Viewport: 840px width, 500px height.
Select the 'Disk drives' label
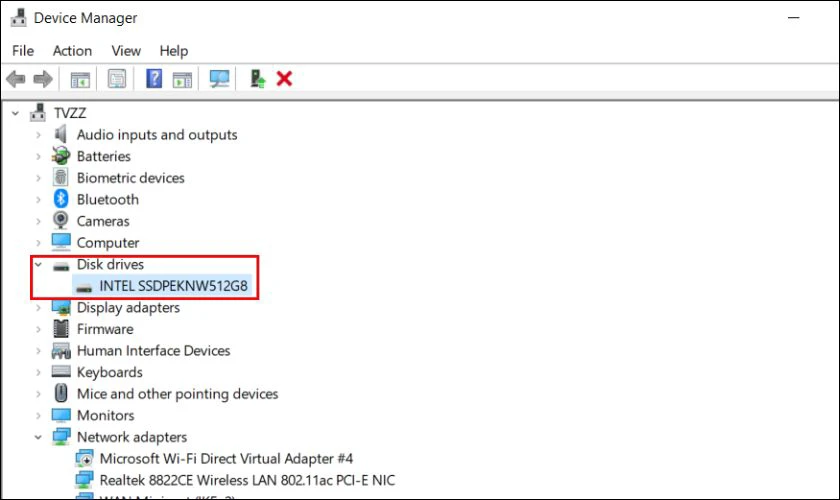pyautogui.click(x=110, y=264)
